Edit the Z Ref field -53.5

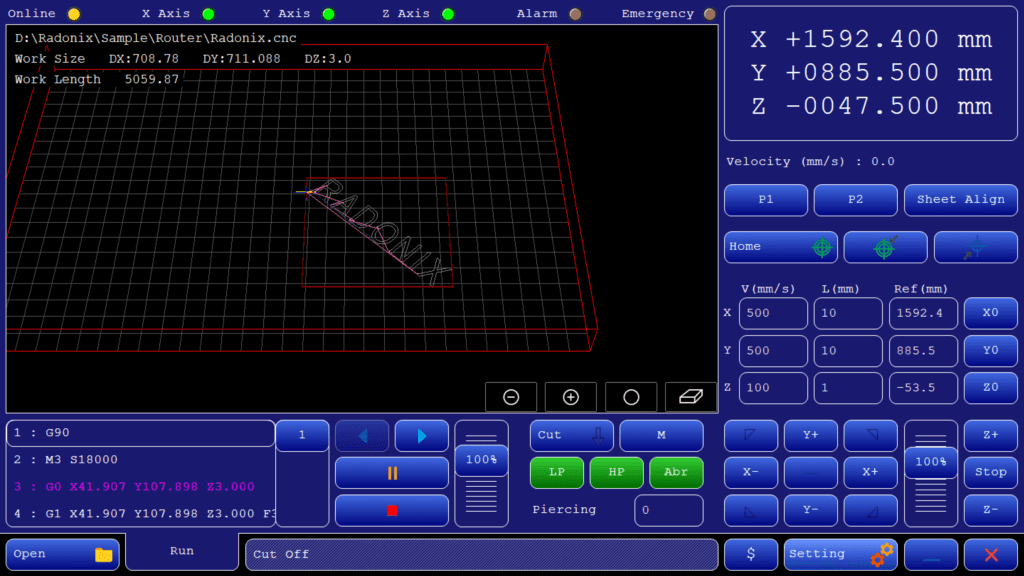click(x=923, y=388)
